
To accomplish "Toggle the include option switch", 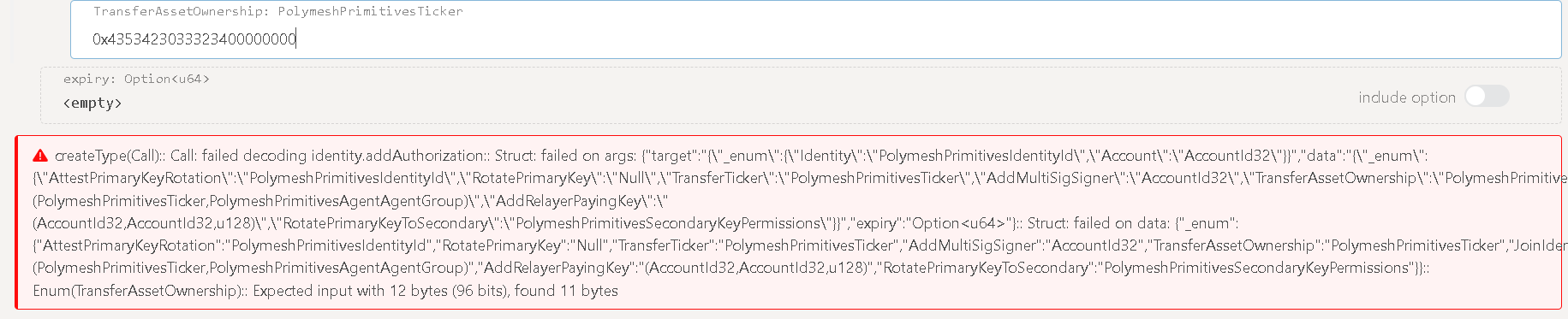I will tap(1487, 97).
